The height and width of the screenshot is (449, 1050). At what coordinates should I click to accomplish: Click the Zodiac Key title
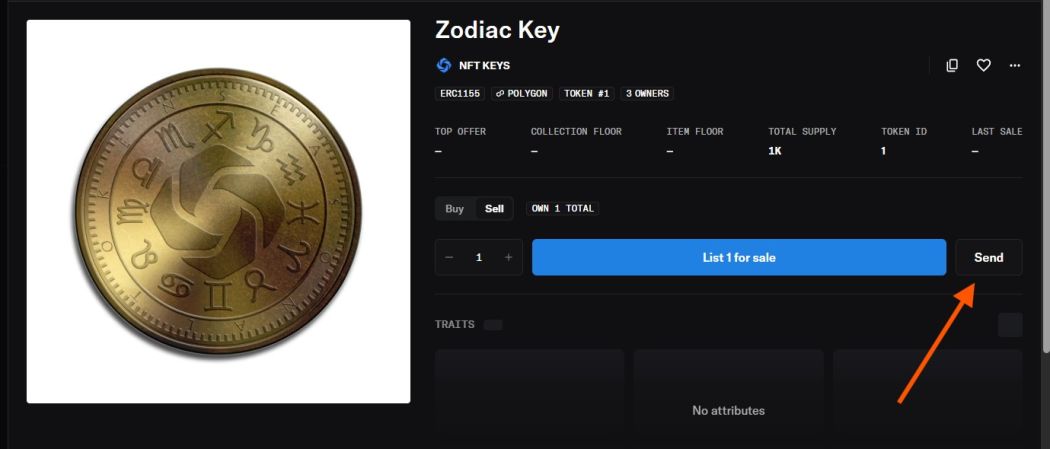tap(497, 30)
